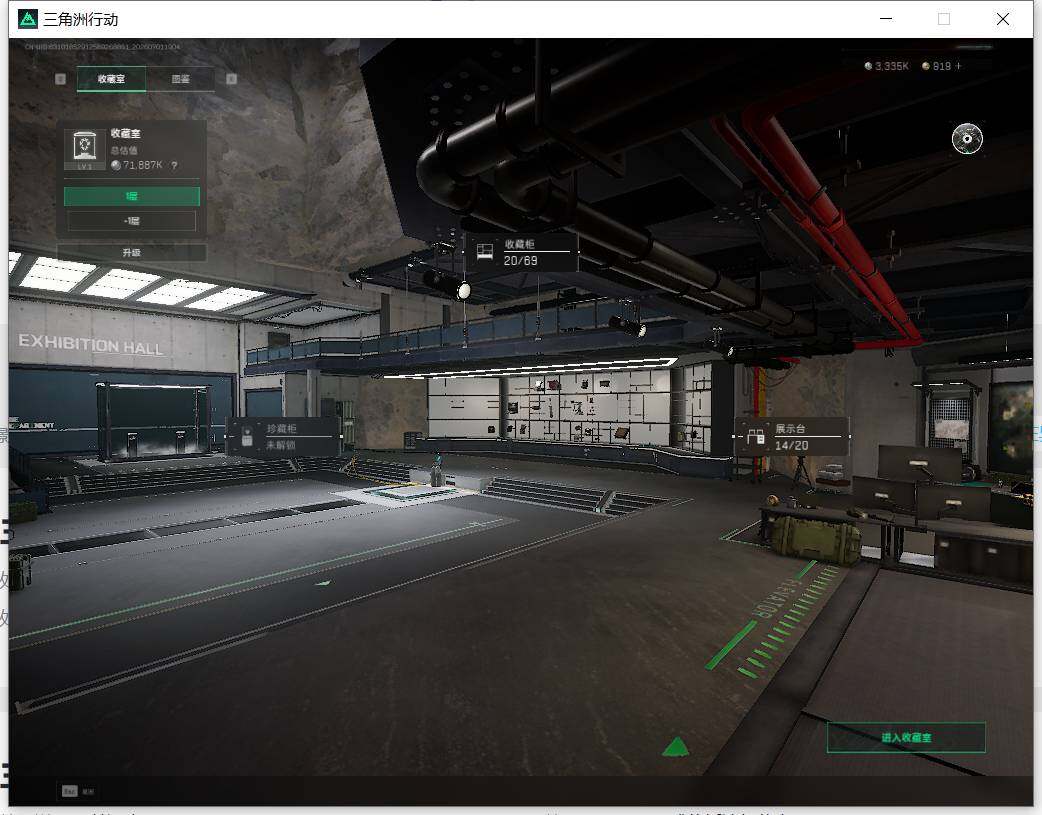The height and width of the screenshot is (815, 1042).
Task: Open the 展示台 14/20 display stand marker
Action: [791, 437]
